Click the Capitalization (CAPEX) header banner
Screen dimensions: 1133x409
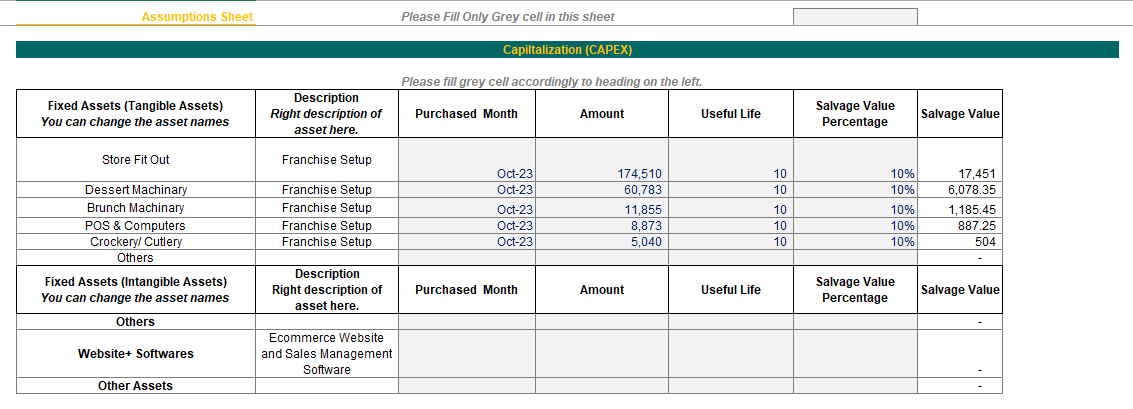pos(566,50)
